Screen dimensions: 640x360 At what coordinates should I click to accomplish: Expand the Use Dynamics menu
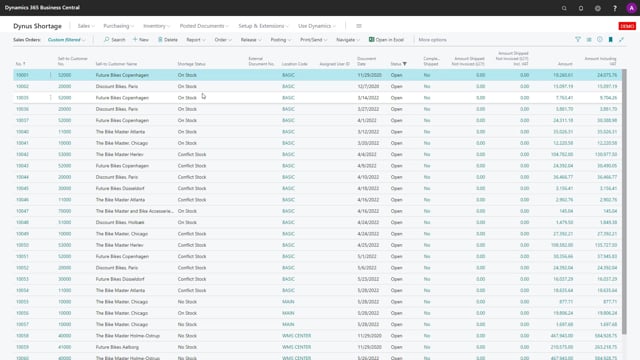[317, 26]
